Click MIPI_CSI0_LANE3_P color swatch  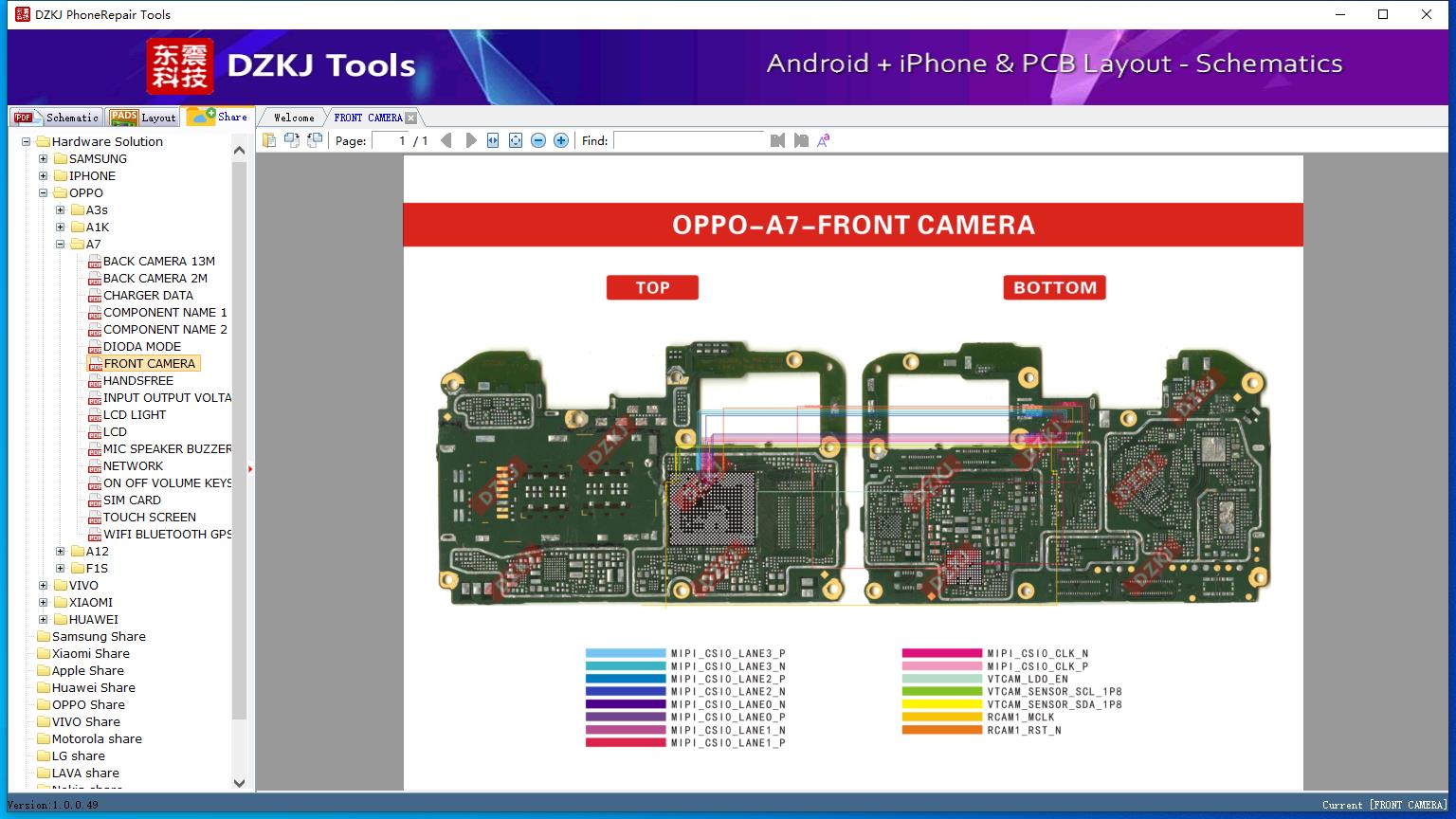(626, 653)
